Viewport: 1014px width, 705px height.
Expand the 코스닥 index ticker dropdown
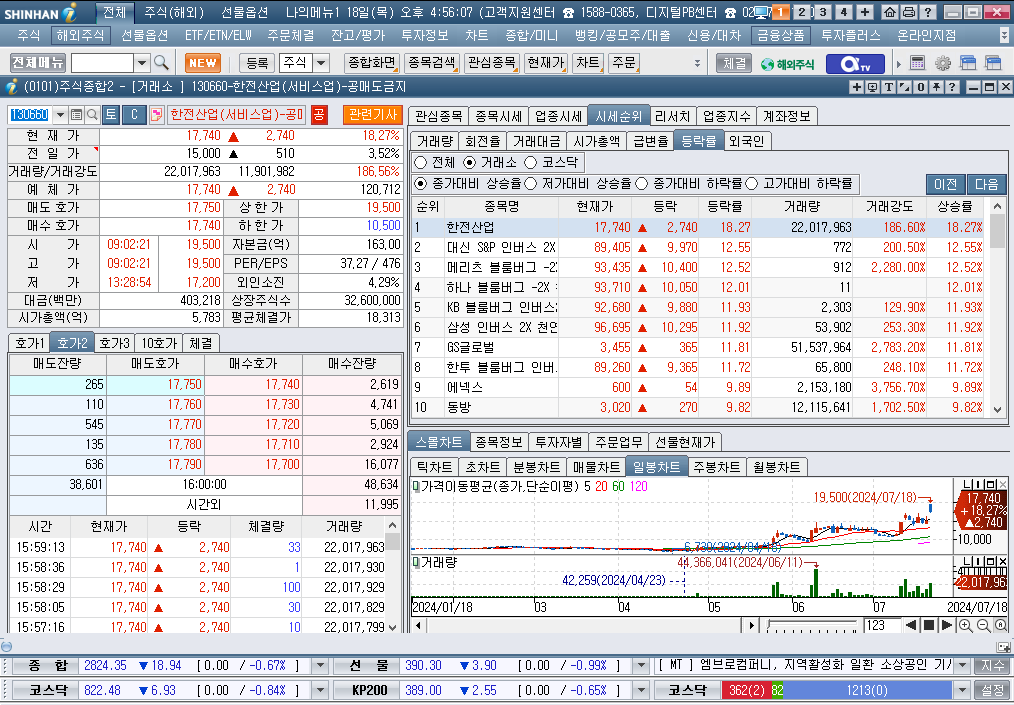[x=320, y=690]
